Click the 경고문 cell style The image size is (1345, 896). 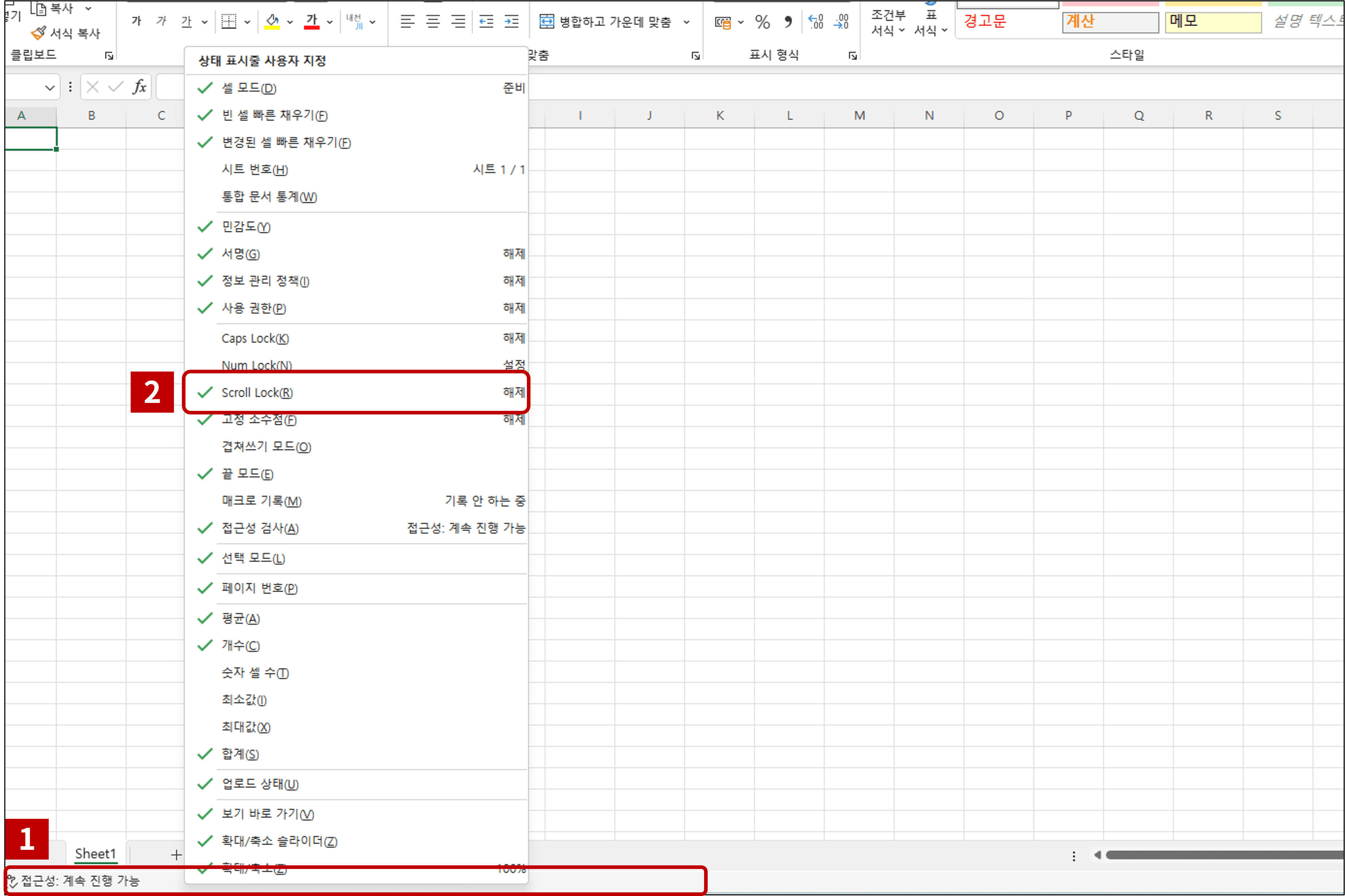985,22
